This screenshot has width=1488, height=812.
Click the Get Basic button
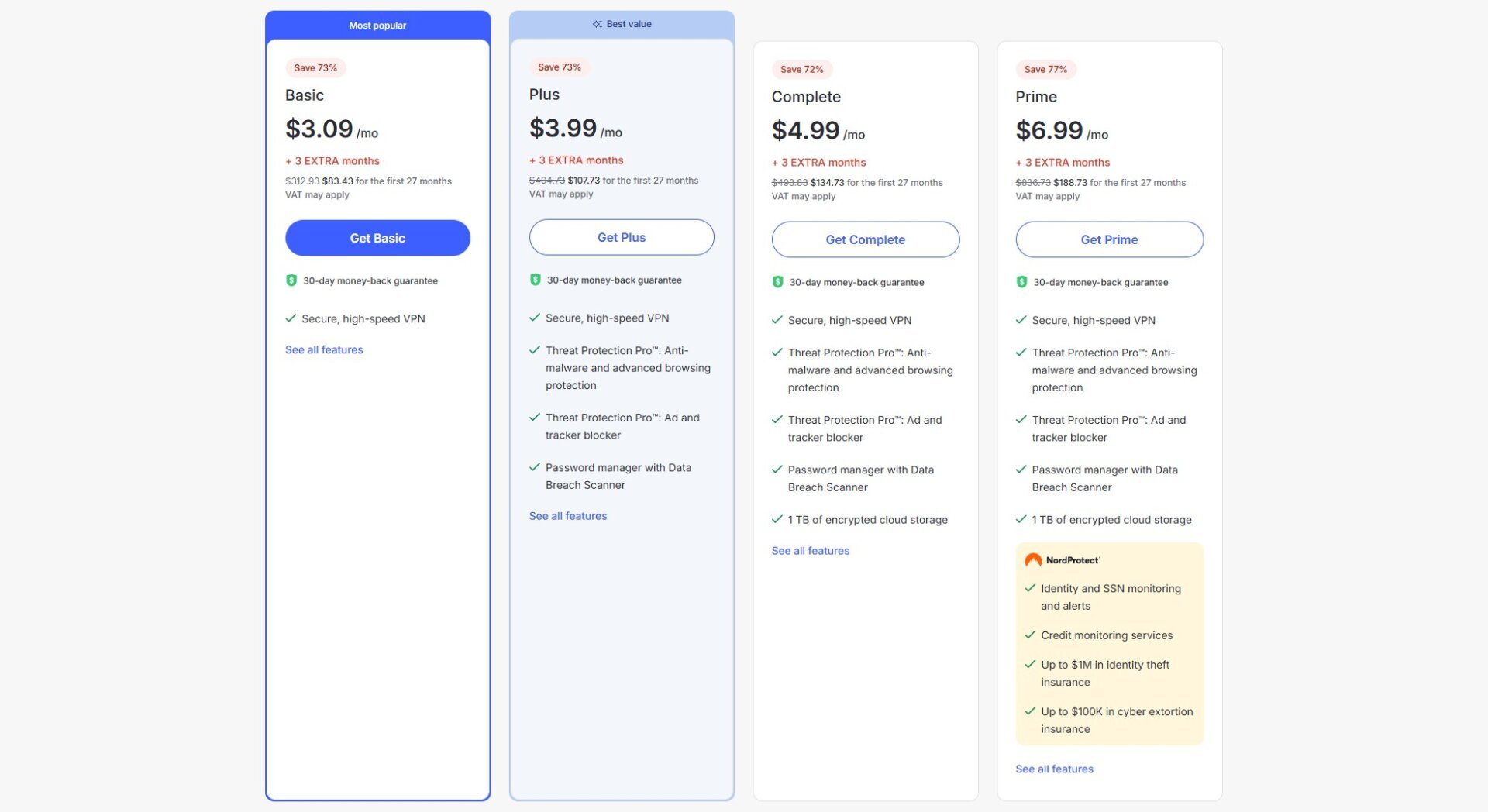[x=377, y=238]
